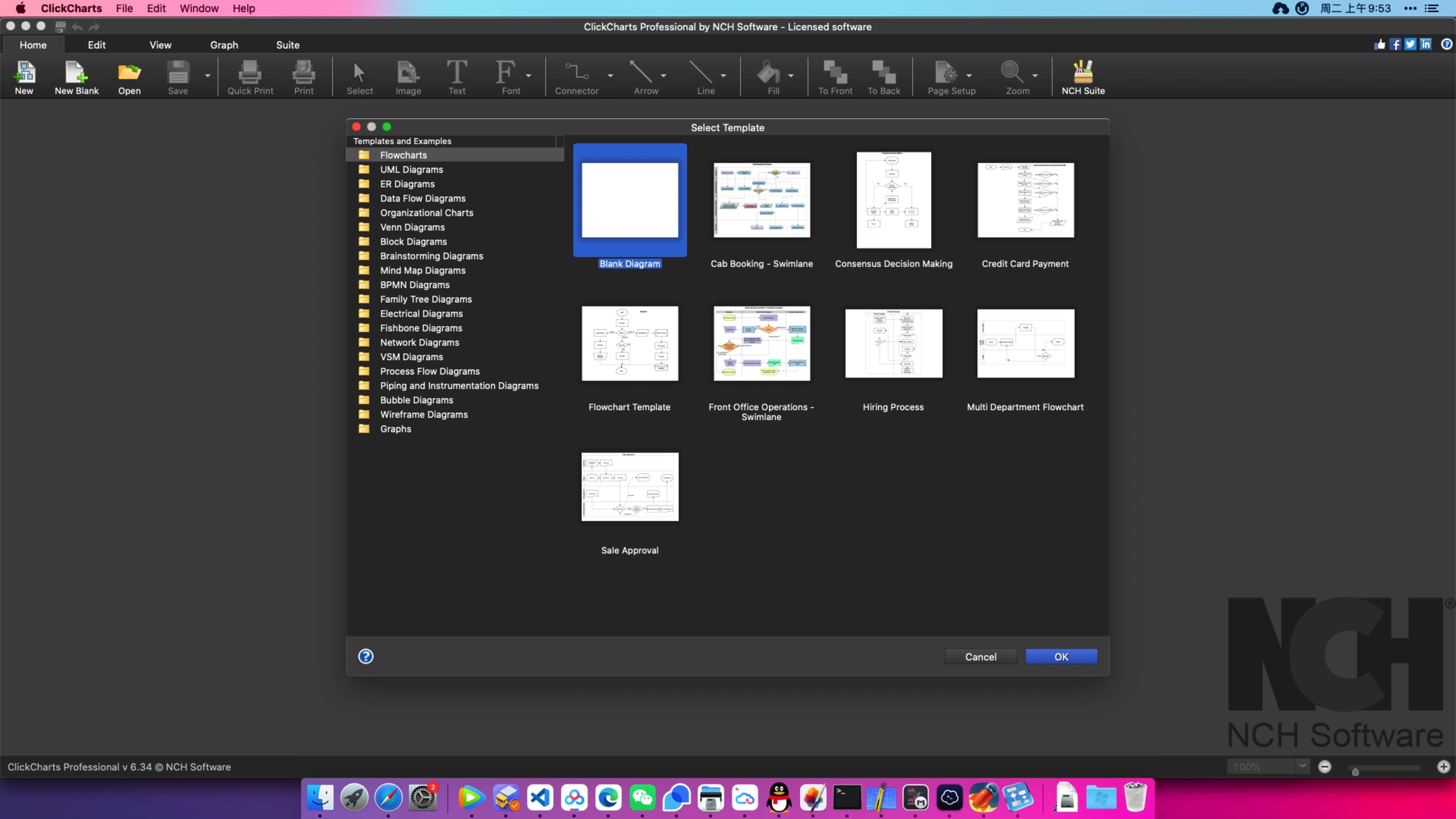Click the New diagram toolbar icon
This screenshot has width=1456, height=819.
click(x=24, y=77)
